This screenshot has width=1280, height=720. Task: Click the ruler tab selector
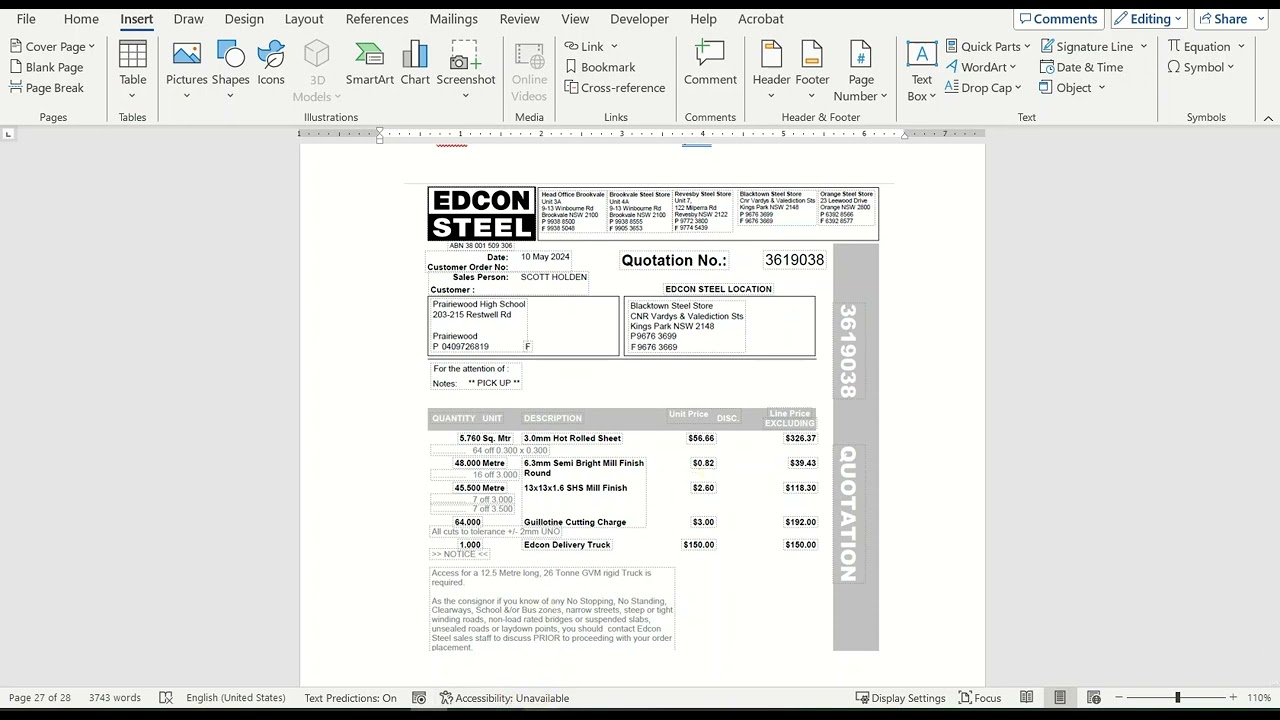pyautogui.click(x=9, y=133)
